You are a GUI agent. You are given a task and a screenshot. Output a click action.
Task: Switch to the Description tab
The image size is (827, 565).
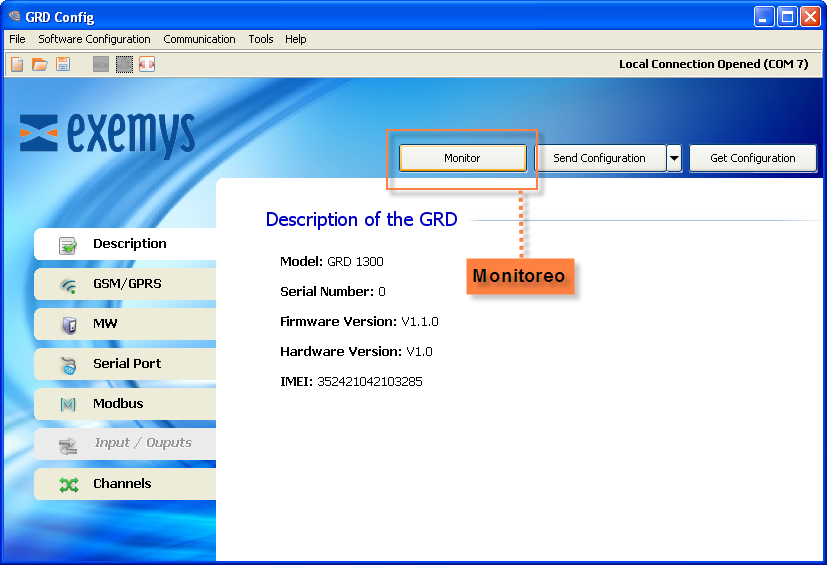(x=129, y=244)
